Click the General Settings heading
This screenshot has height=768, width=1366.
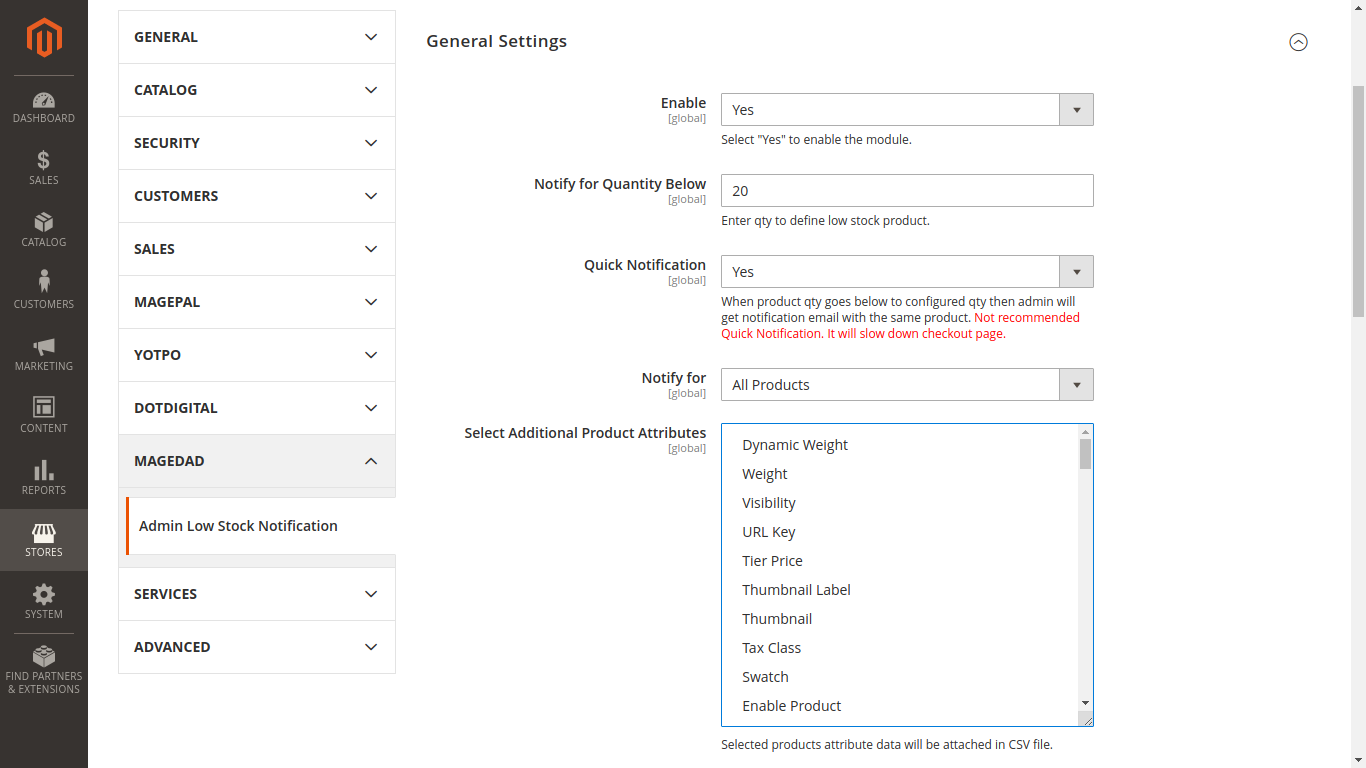(x=497, y=41)
